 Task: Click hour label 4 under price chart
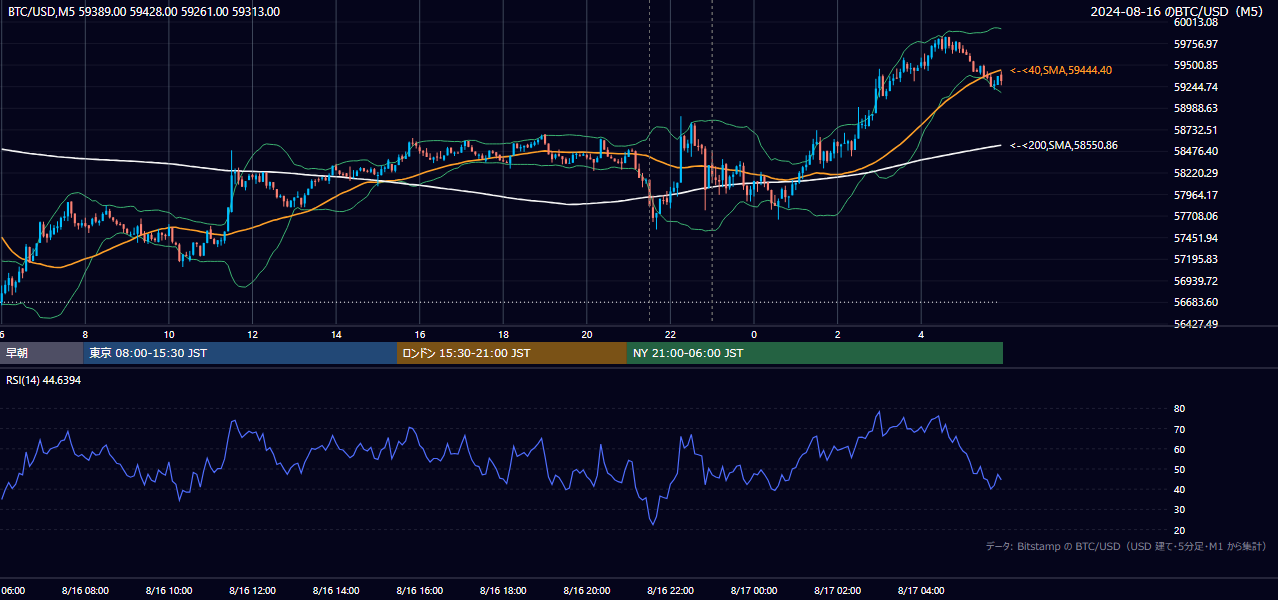click(x=922, y=334)
